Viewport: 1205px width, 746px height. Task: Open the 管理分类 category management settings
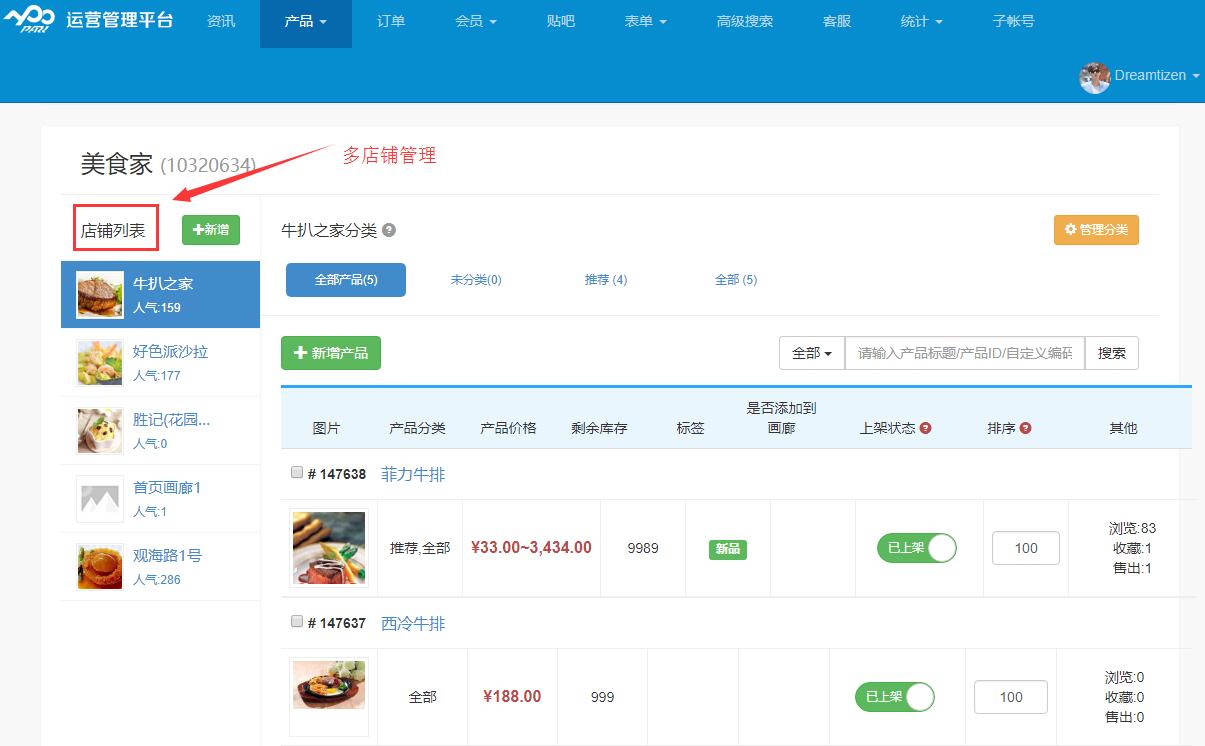point(1096,229)
